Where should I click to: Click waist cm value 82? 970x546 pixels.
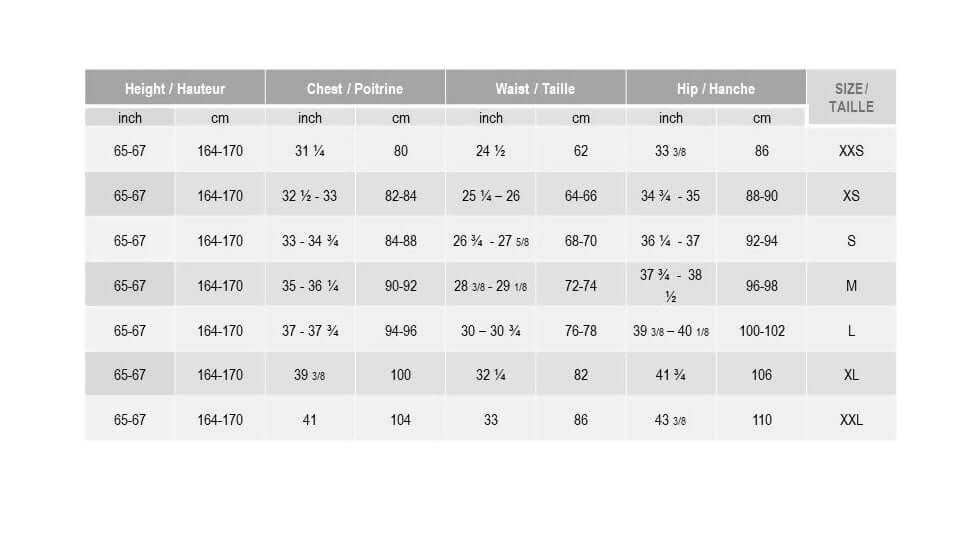point(581,375)
